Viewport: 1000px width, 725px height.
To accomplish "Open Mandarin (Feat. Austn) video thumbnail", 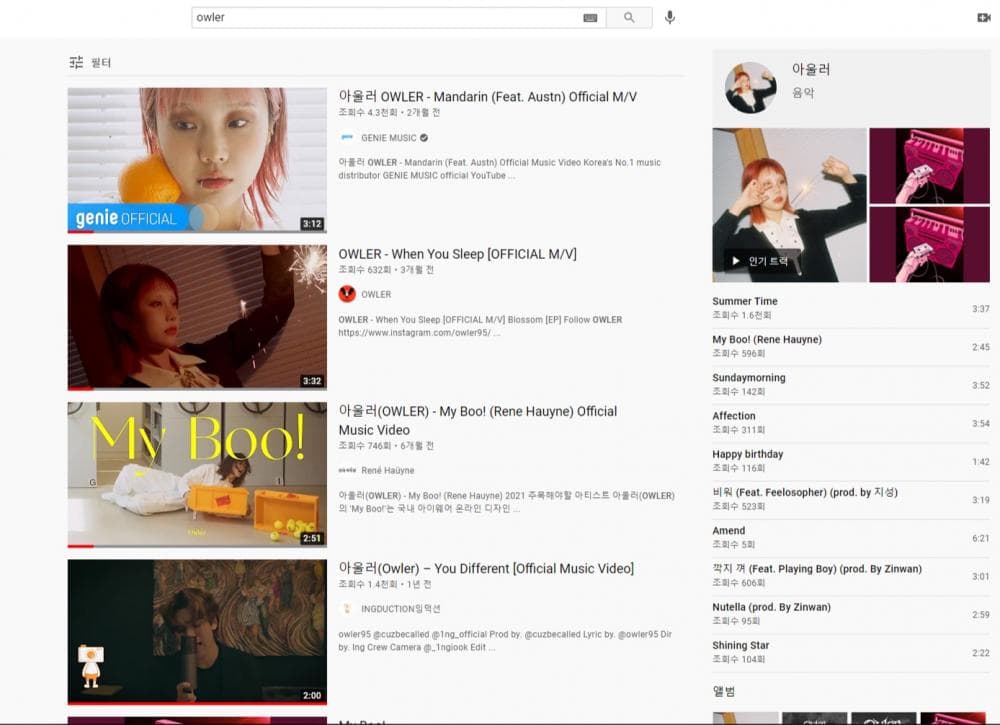I will pyautogui.click(x=197, y=160).
